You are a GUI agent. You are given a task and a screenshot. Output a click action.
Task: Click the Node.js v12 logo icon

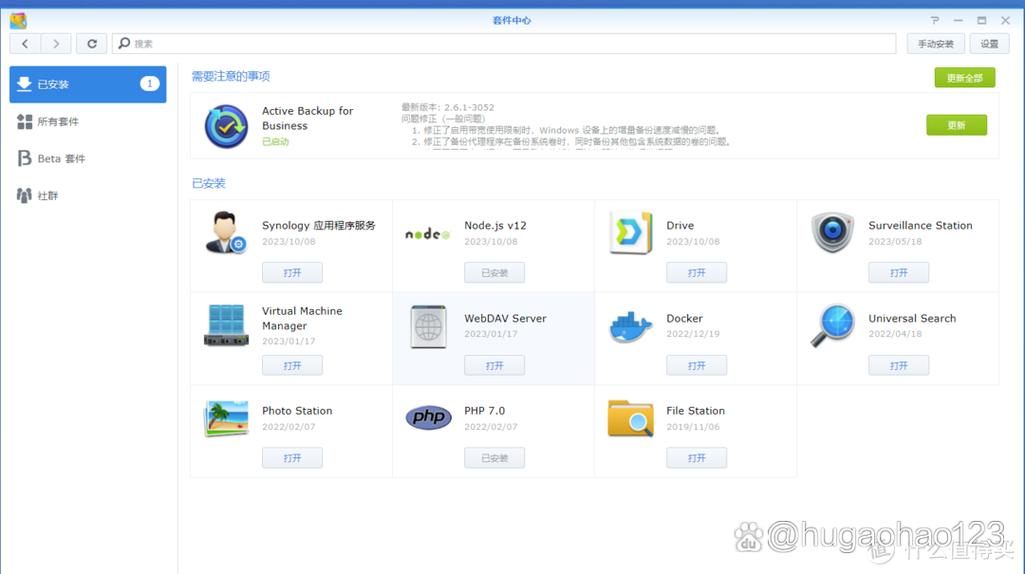point(428,233)
